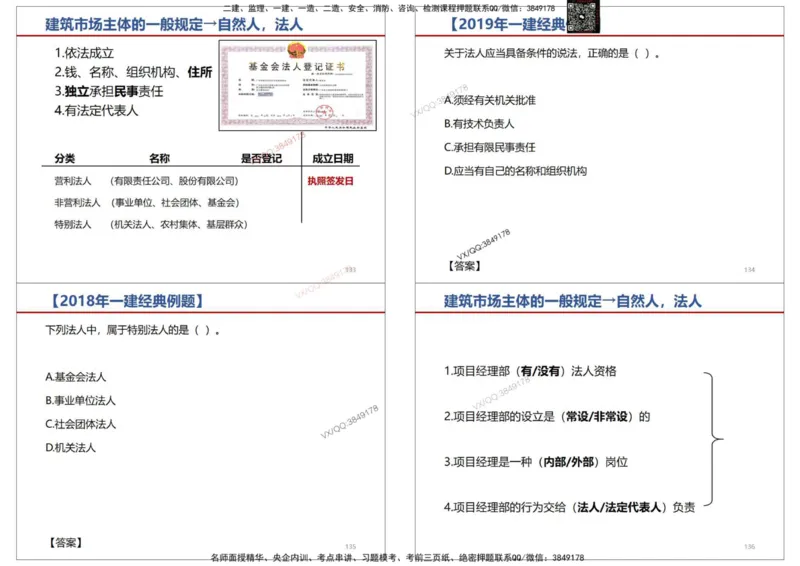Select option A.基金会法人

76,377
